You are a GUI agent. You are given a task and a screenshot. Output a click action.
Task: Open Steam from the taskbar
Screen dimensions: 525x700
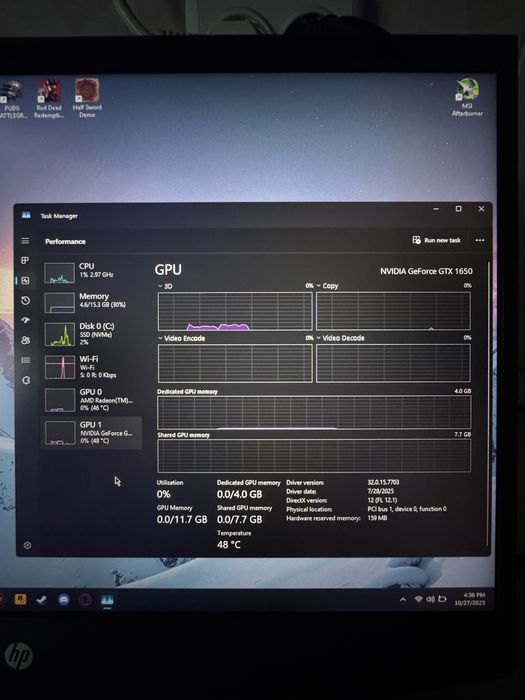coord(42,600)
